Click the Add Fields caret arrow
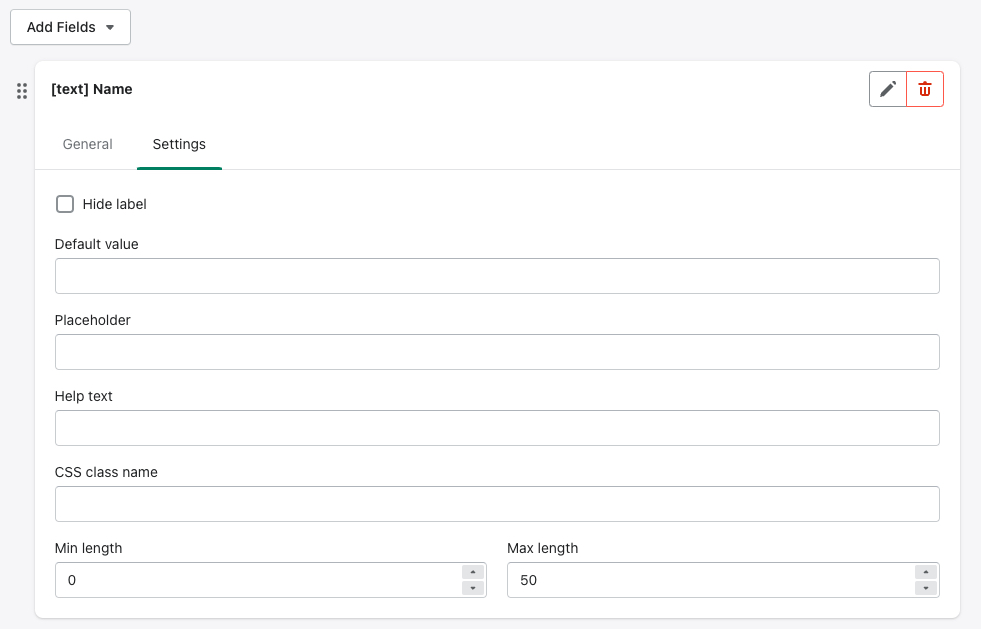The image size is (981, 629). (110, 28)
